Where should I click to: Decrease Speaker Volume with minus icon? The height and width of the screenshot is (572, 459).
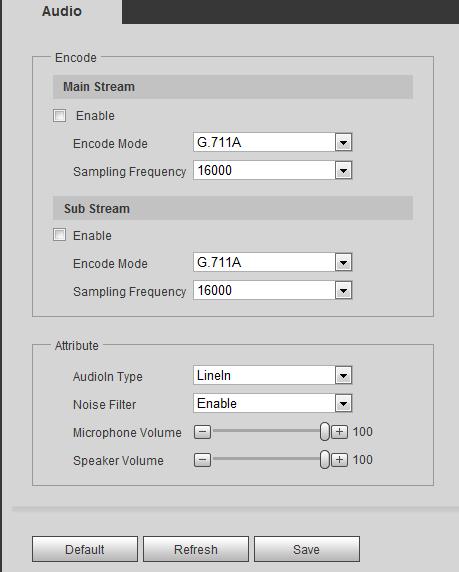coord(202,460)
